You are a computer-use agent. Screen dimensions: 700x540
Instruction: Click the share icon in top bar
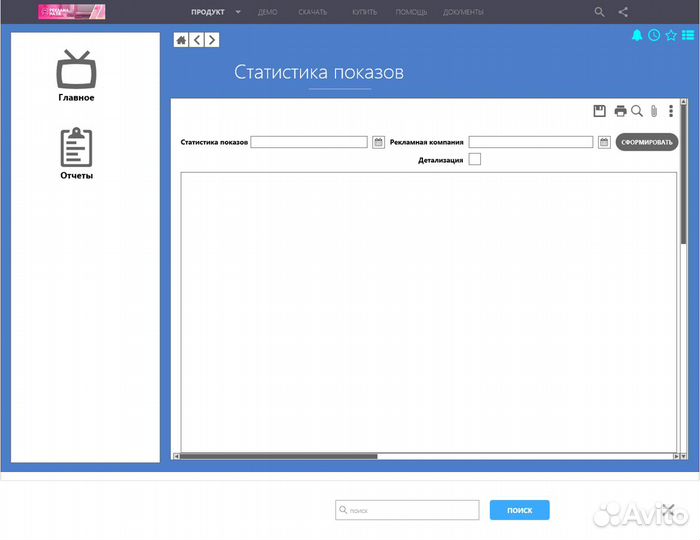pos(623,12)
